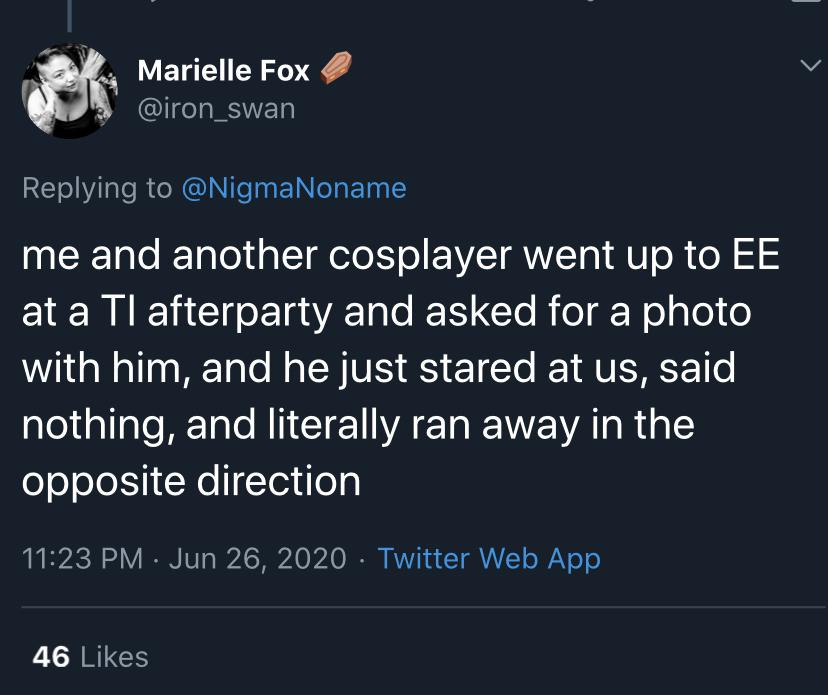
Task: Click the word "photo" in the tweet
Action: 690,312
